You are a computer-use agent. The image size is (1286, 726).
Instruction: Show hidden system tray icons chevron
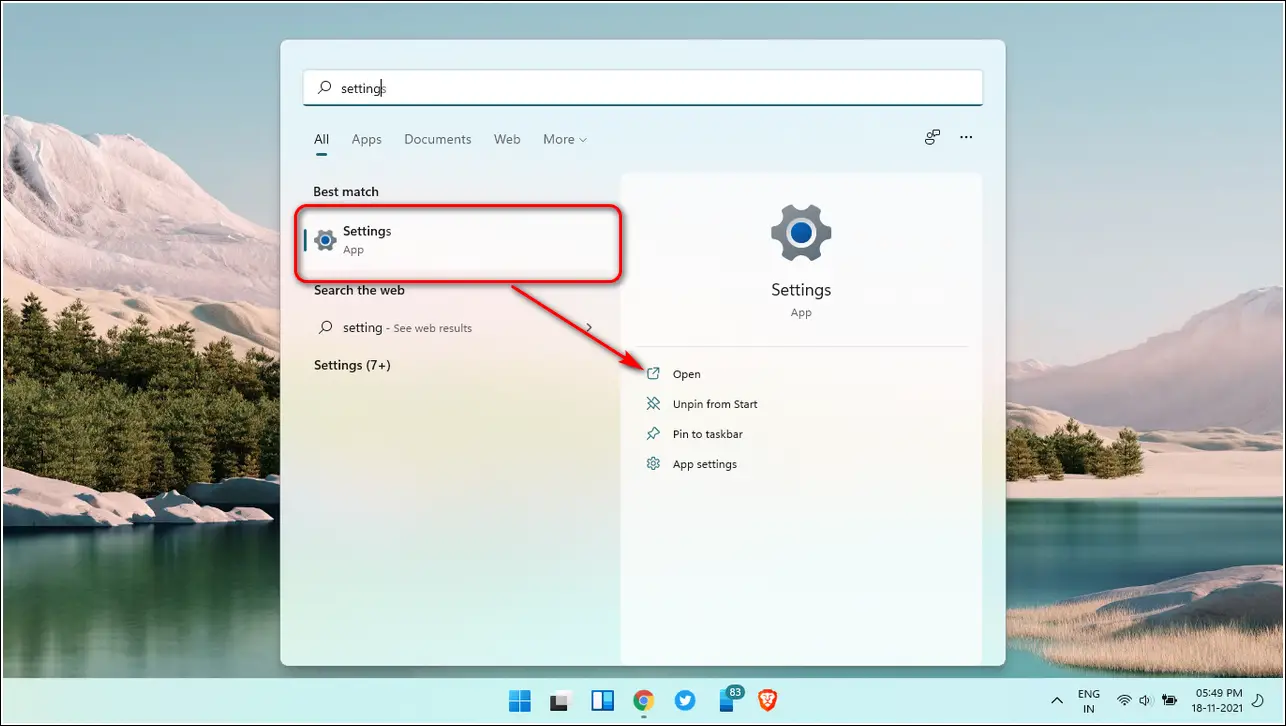pos(1056,700)
